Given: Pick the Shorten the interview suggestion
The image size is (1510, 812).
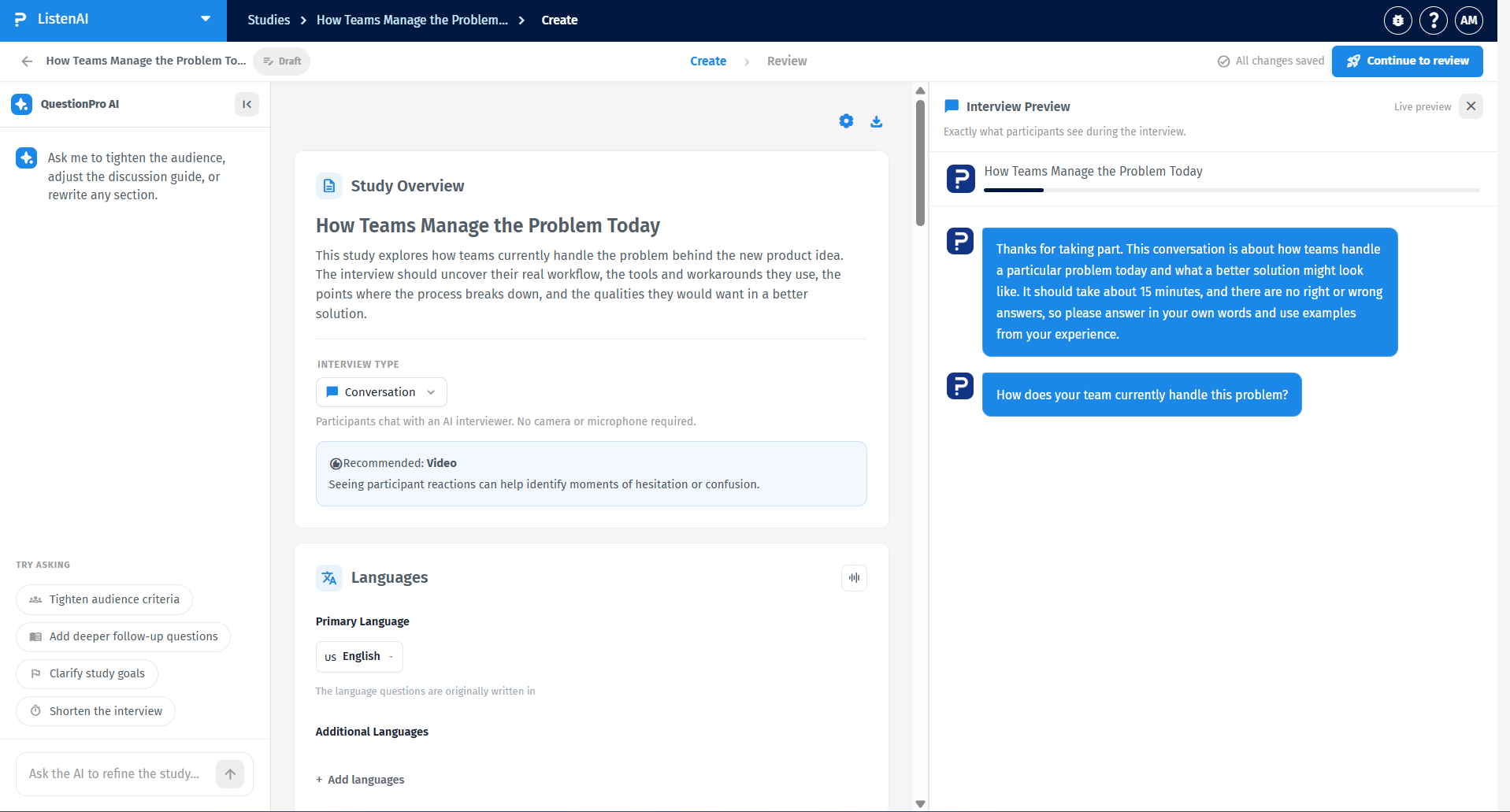Looking at the screenshot, I should [95, 711].
